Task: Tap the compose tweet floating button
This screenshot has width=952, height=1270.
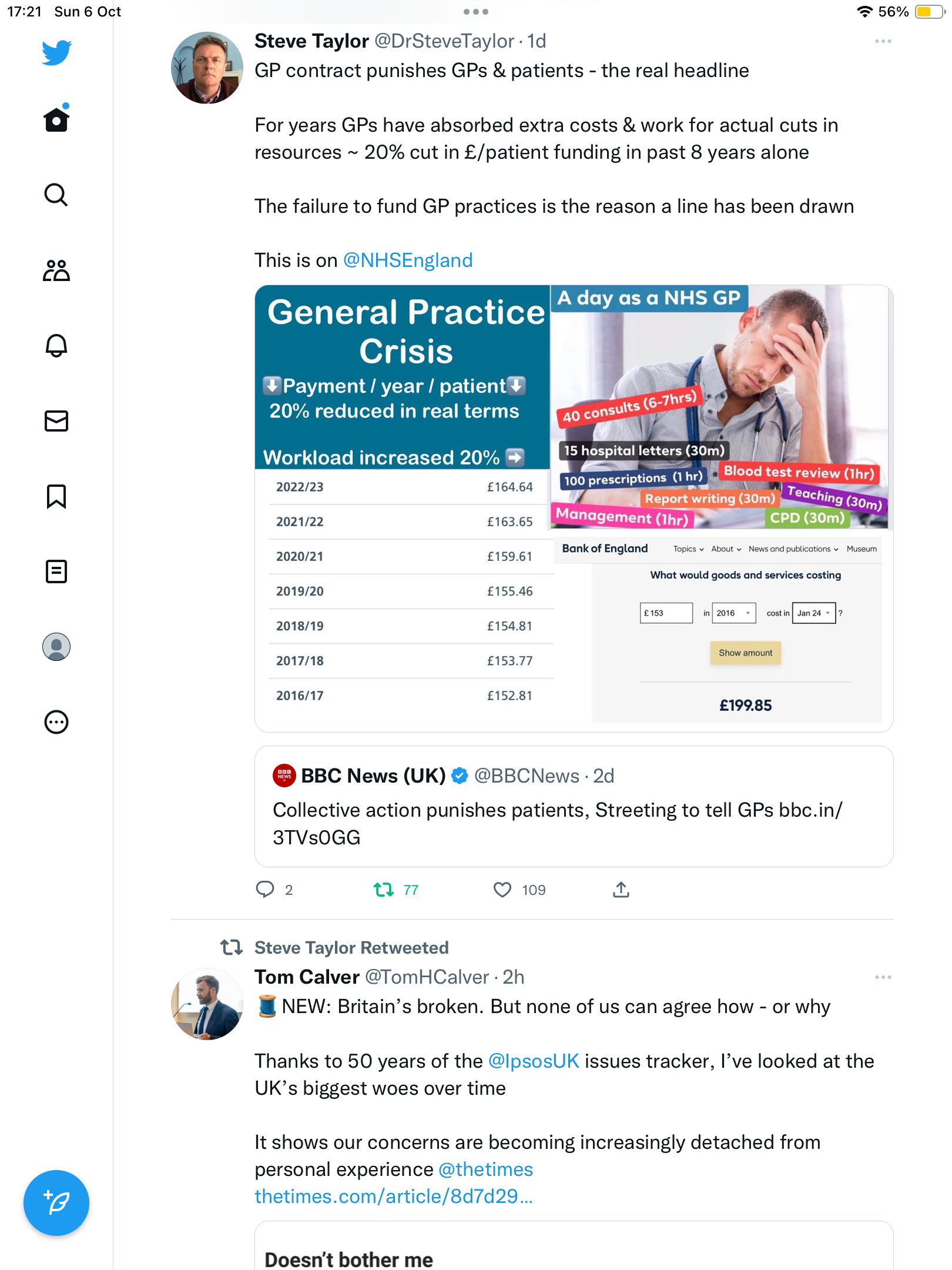Action: [x=56, y=1203]
